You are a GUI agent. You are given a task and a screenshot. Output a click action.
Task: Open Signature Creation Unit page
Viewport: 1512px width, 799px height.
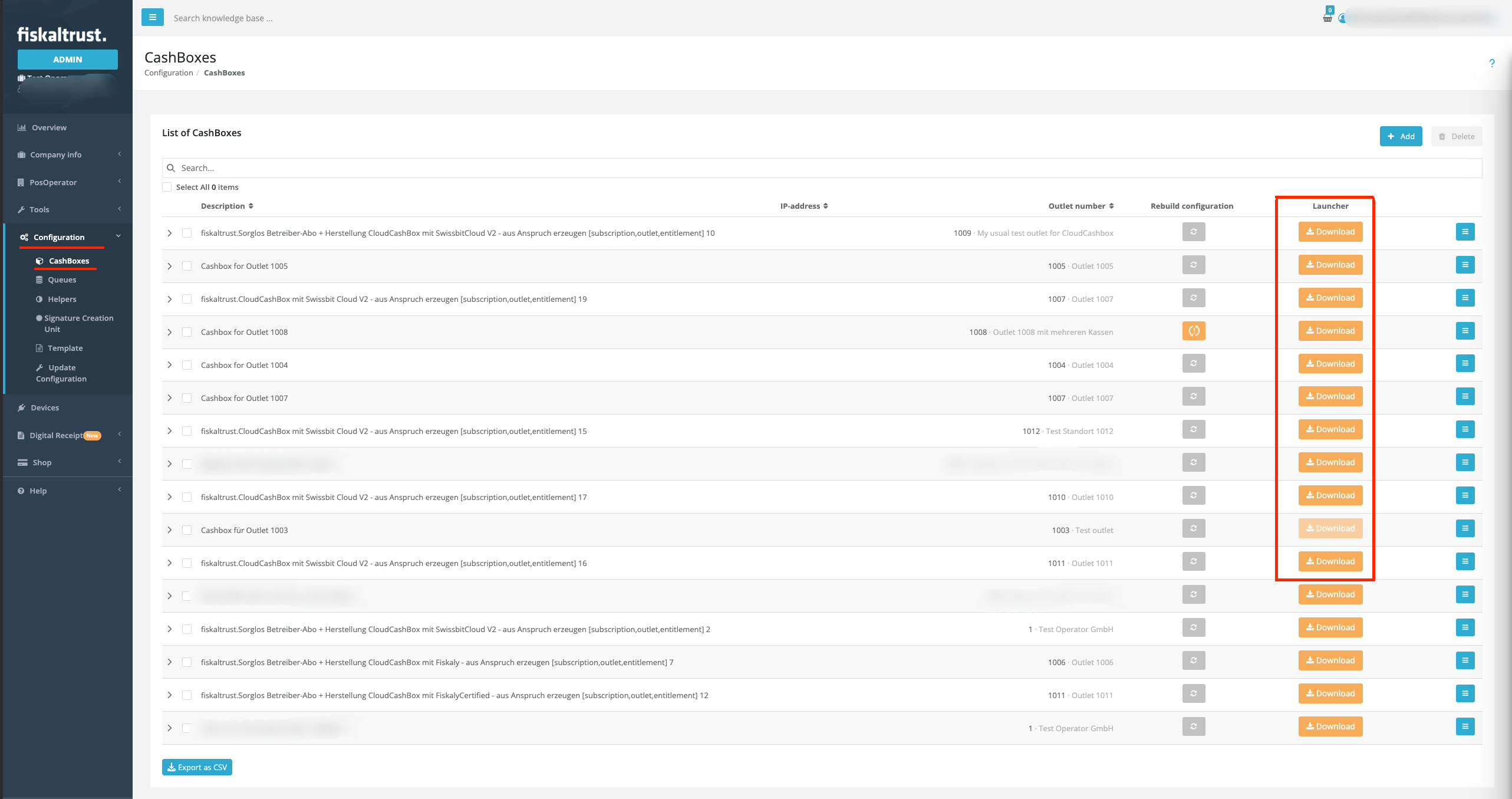(74, 323)
